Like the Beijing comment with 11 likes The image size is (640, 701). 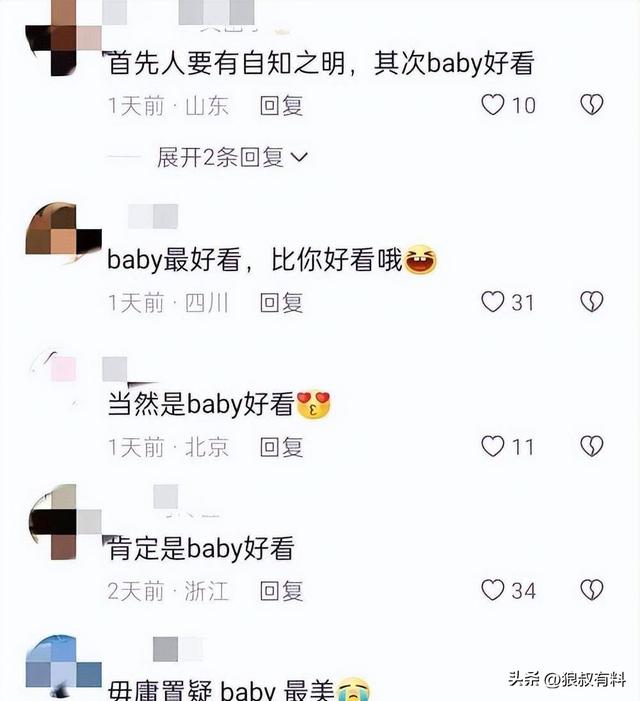point(493,446)
